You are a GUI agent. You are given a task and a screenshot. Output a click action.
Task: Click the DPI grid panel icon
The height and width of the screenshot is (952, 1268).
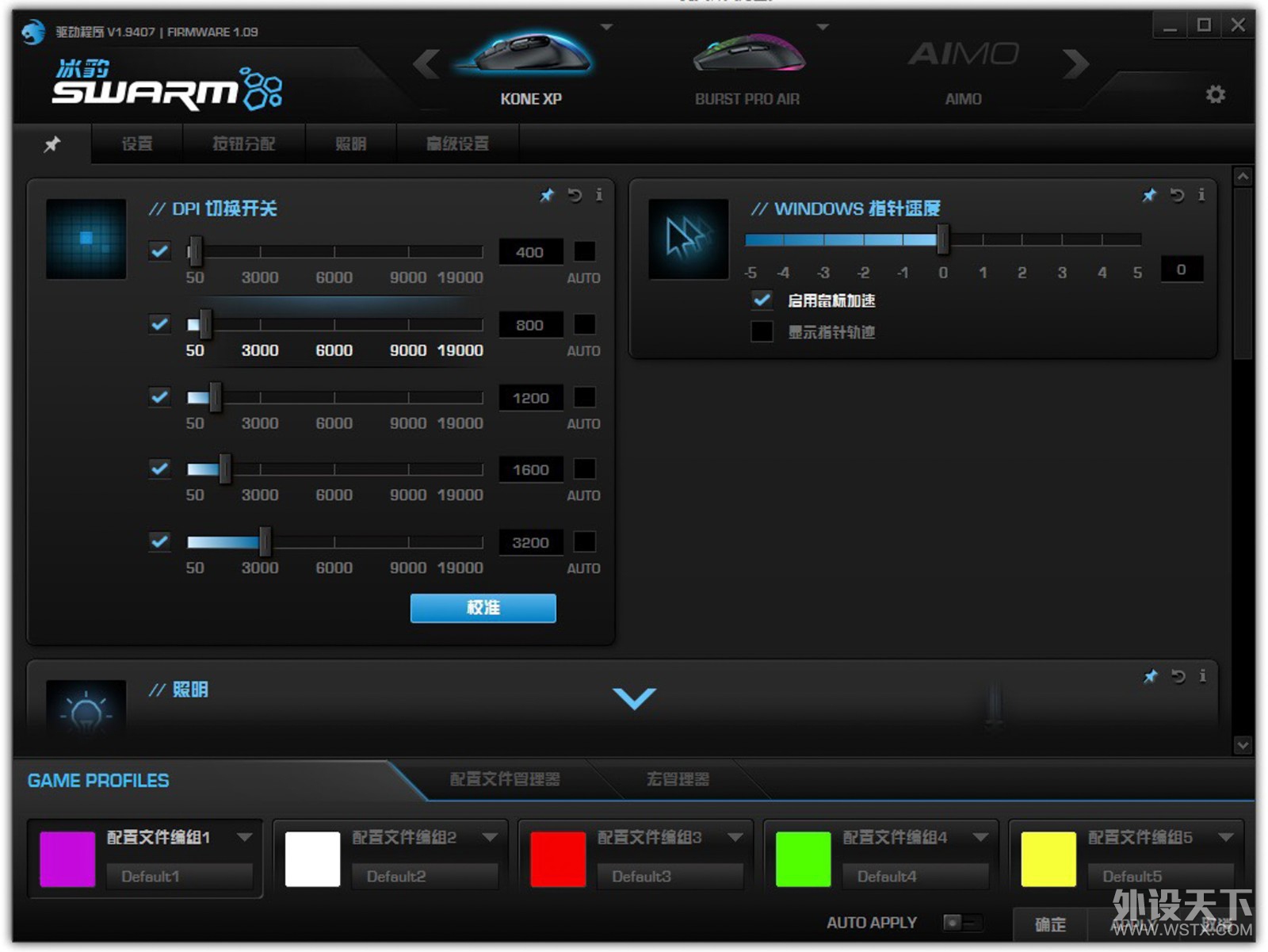point(86,239)
